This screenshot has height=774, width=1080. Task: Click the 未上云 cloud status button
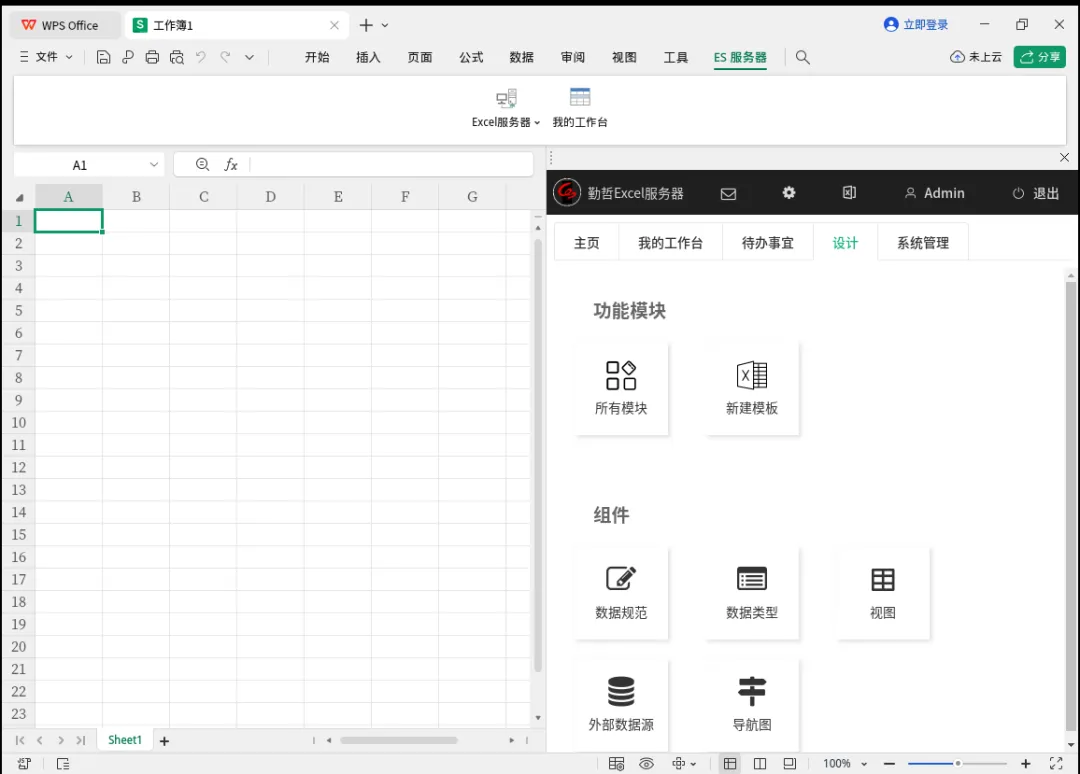tap(976, 57)
